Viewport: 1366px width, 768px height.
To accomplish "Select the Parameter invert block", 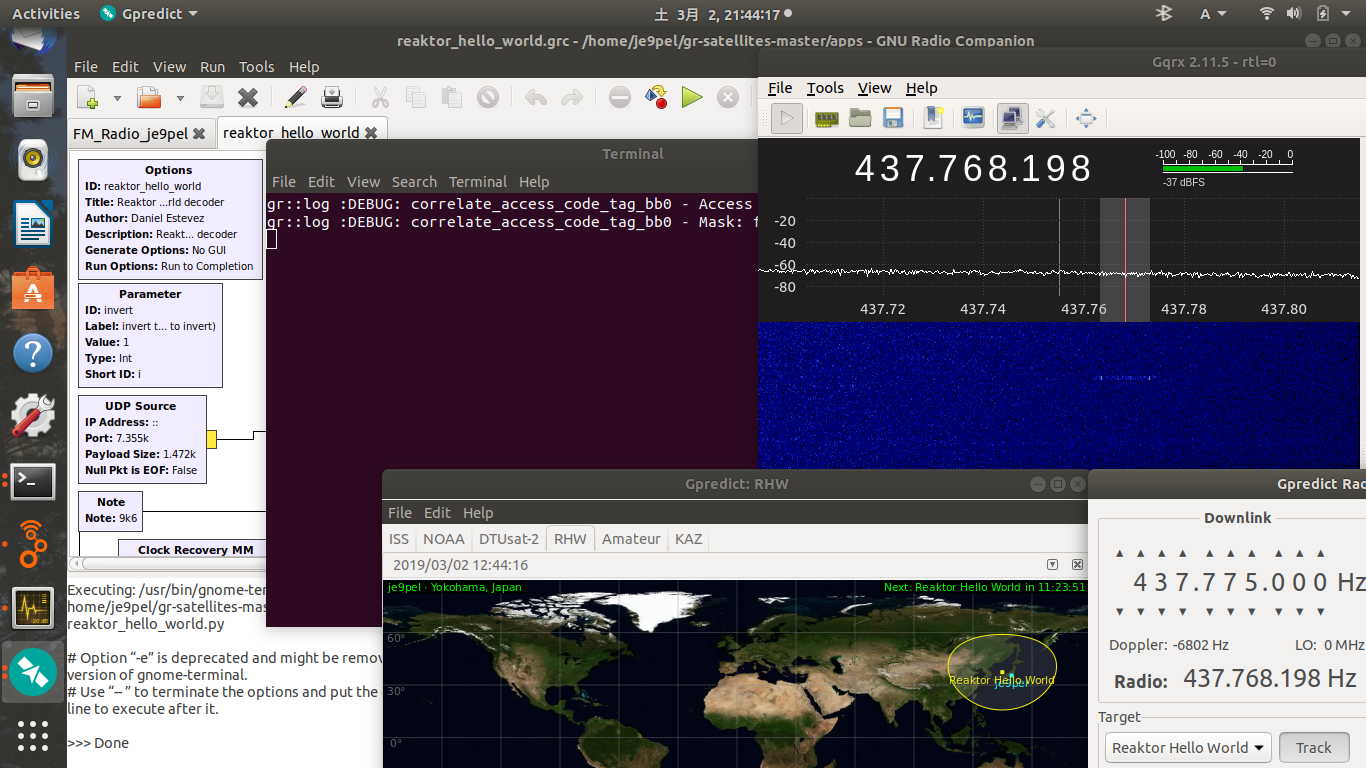I will (x=150, y=335).
